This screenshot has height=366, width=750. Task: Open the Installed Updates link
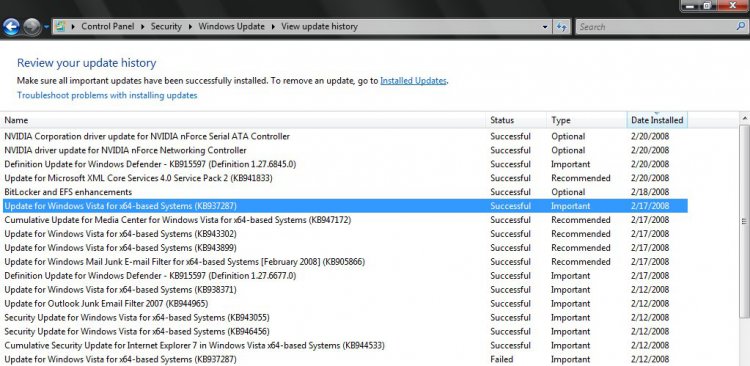413,81
